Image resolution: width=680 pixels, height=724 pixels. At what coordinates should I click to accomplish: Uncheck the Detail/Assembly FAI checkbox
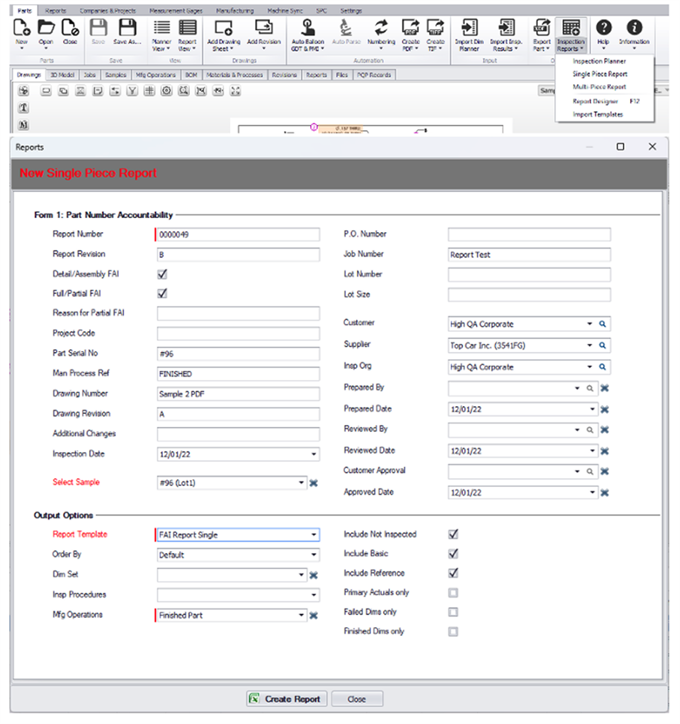(x=162, y=273)
